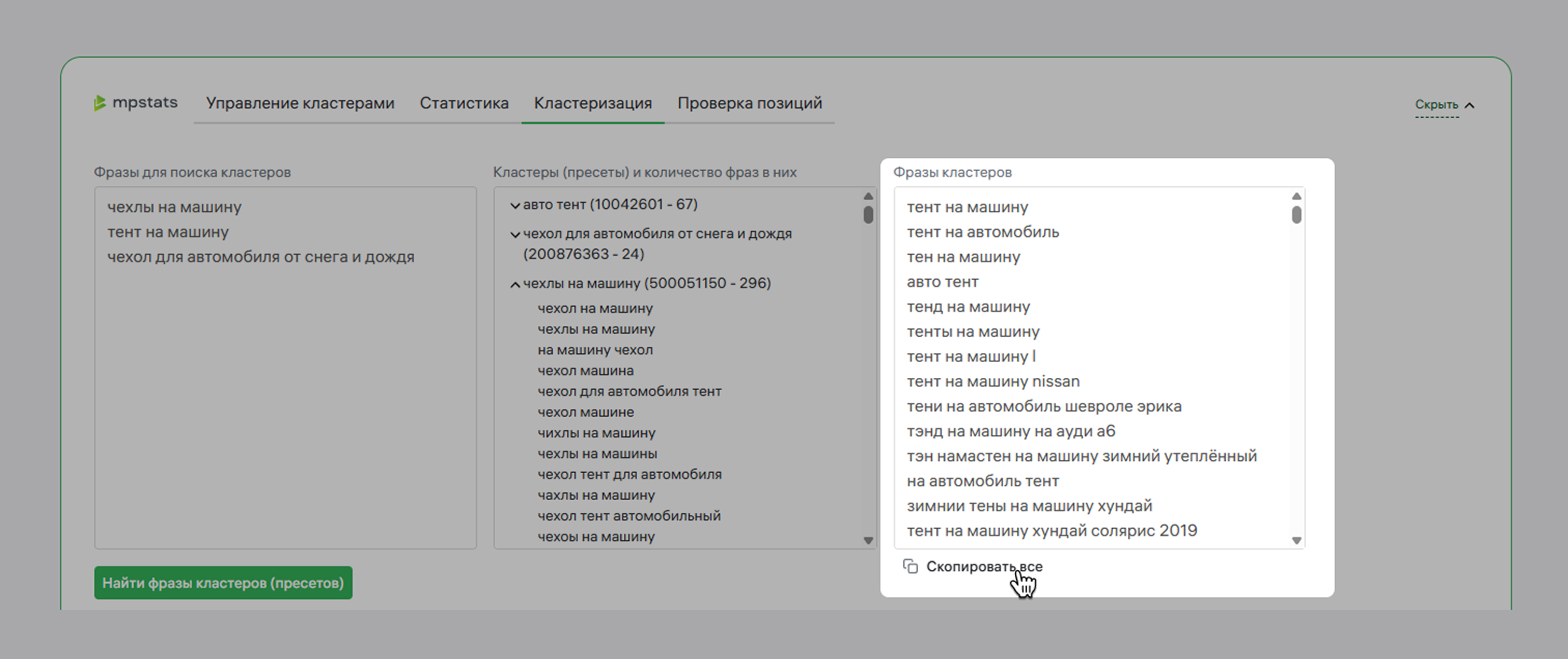Expand чехол для автомобиля от снега cluster
Screen dimensions: 1568x659
point(515,235)
